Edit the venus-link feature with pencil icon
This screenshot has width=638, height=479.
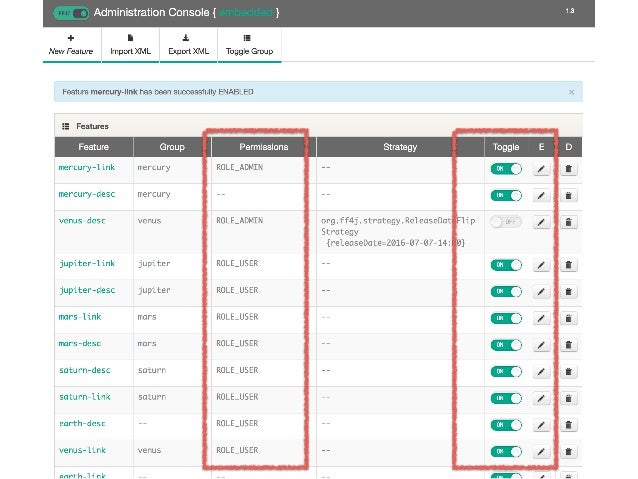coord(541,452)
